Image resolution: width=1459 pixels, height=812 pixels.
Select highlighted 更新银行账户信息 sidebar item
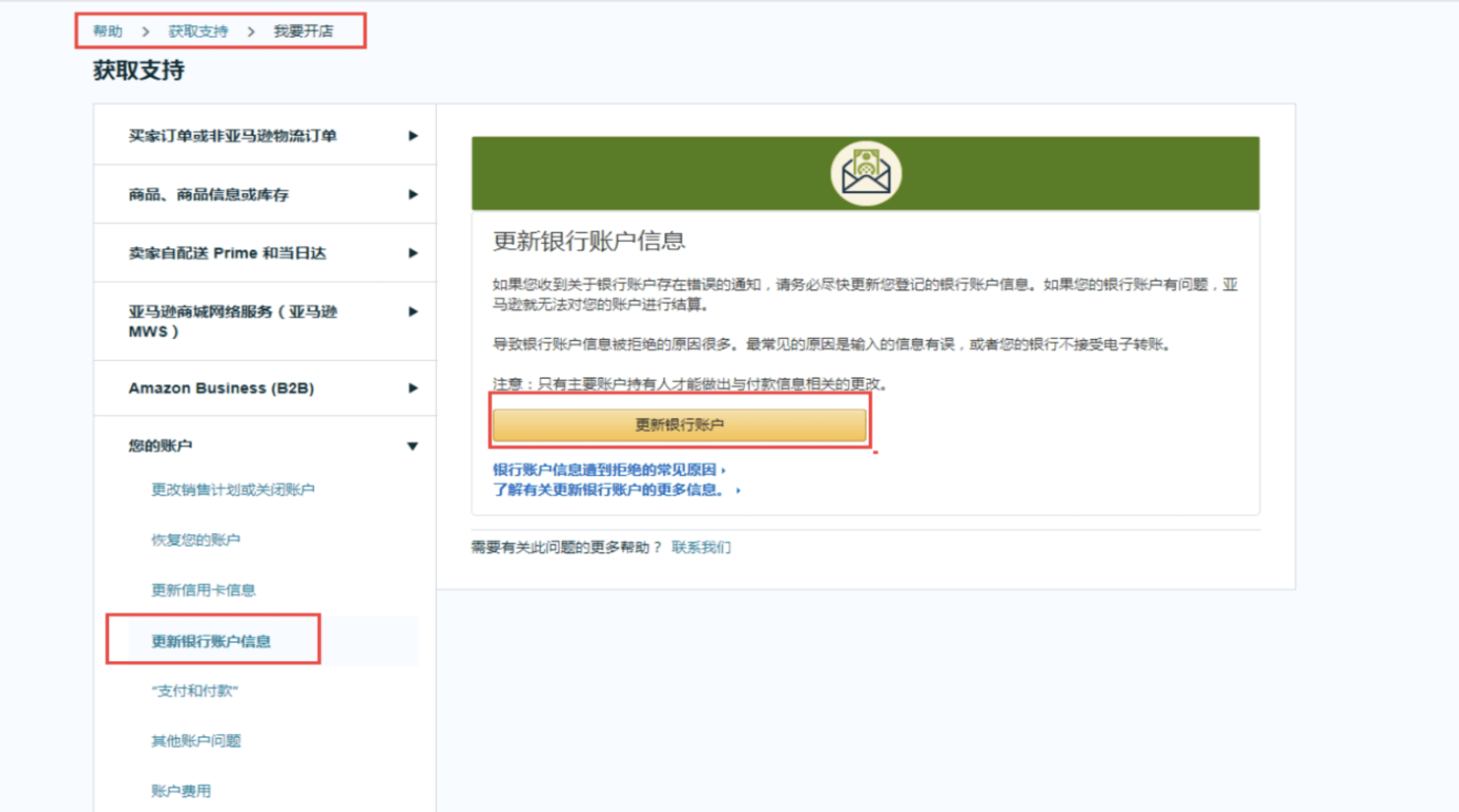(211, 641)
